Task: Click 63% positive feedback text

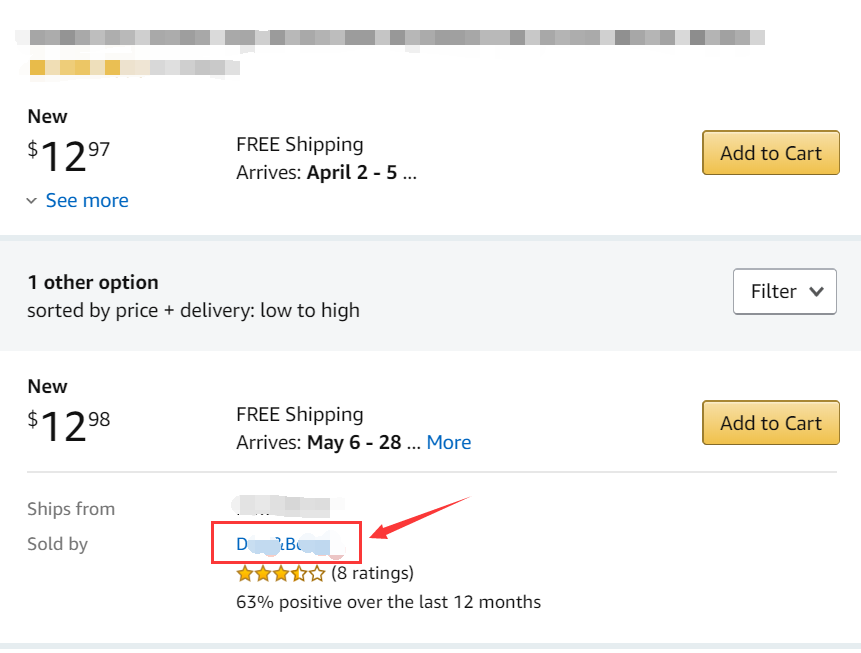Action: (388, 602)
